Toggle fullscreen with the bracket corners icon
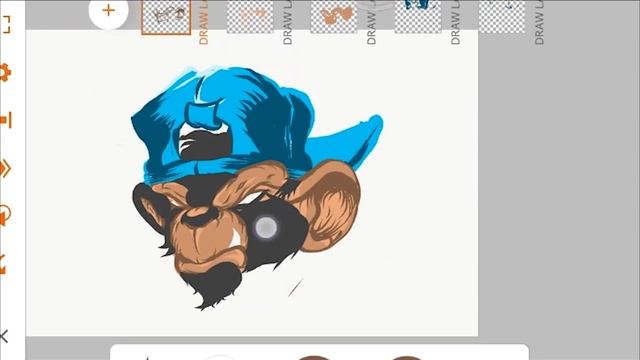This screenshot has height=360, width=640. click(6, 25)
